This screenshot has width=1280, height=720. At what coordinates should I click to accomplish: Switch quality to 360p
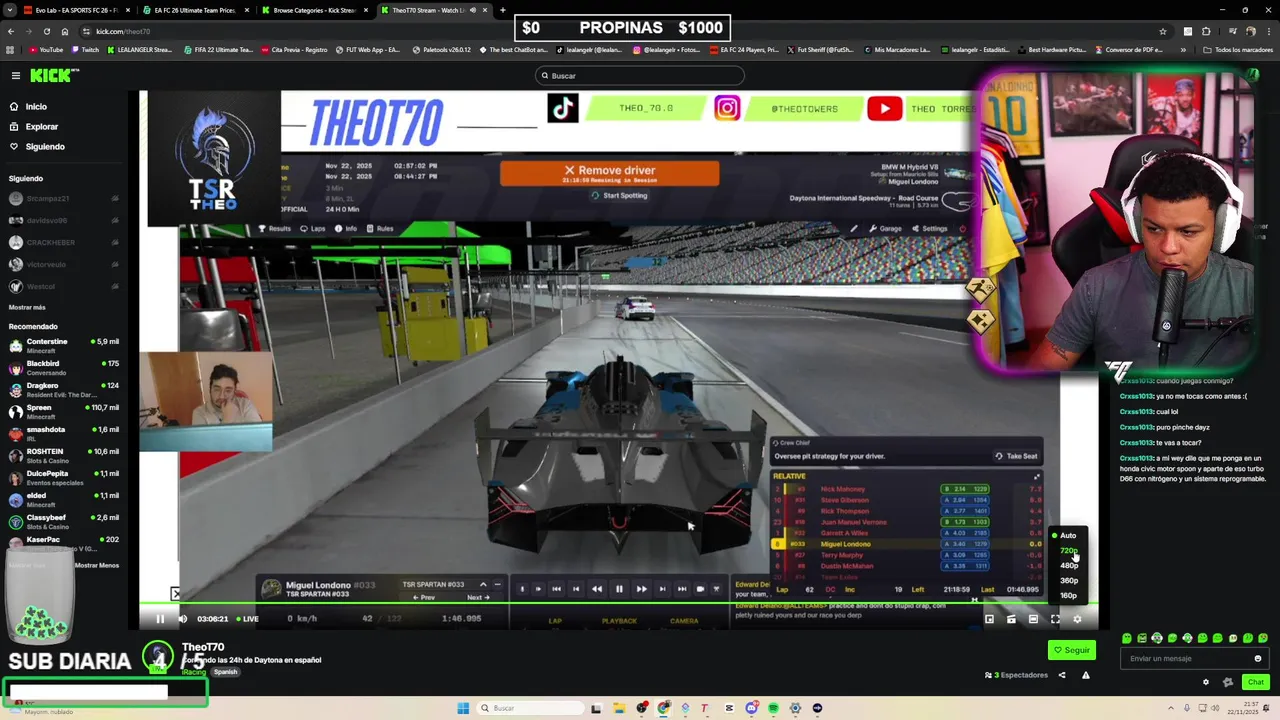point(1068,580)
